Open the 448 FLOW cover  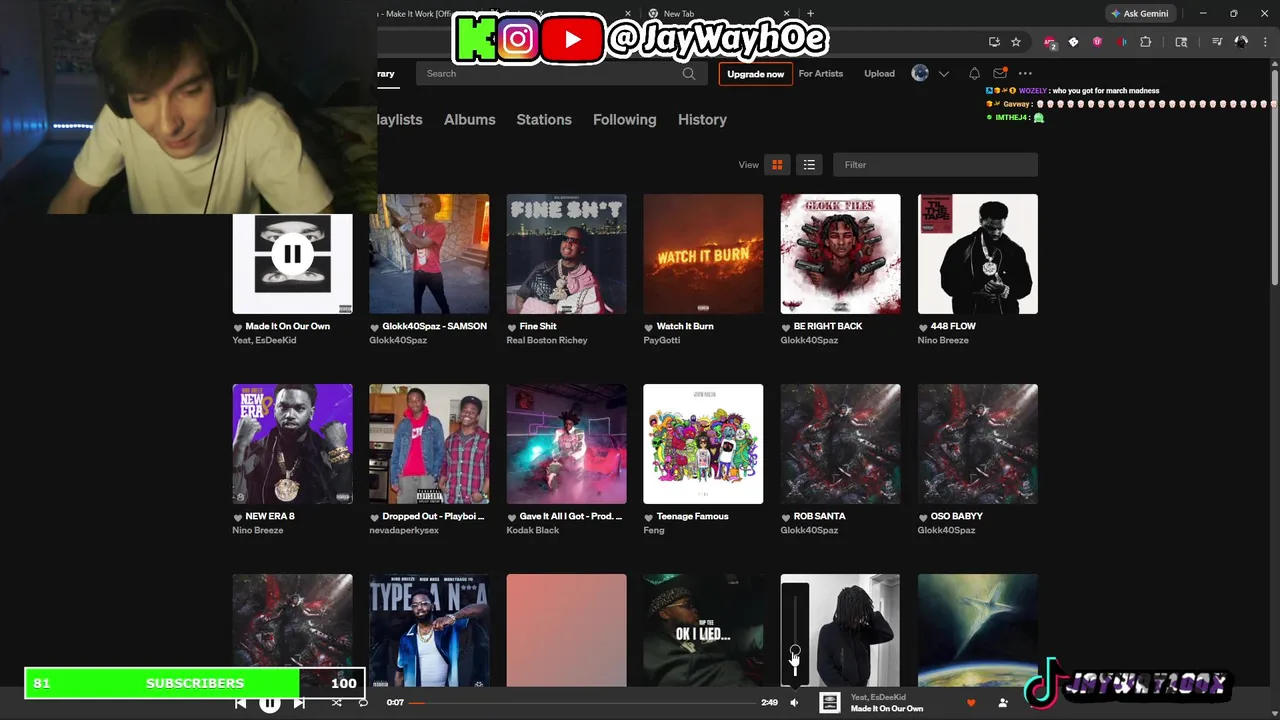pyautogui.click(x=978, y=254)
